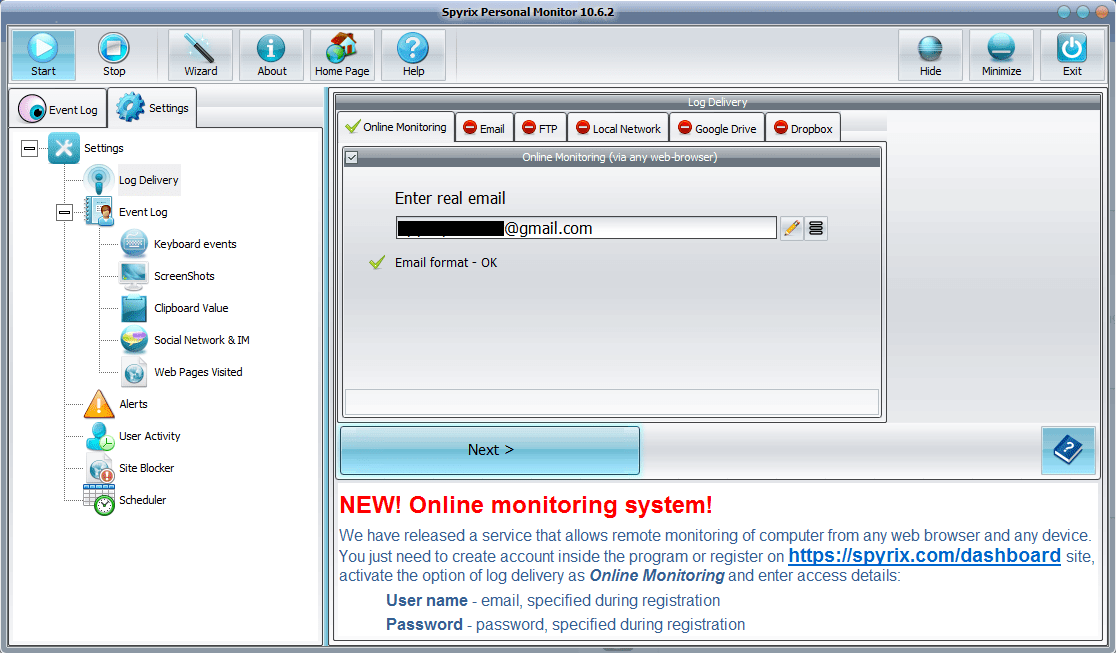Click the User Activity icon
1116x653 pixels.
click(99, 436)
